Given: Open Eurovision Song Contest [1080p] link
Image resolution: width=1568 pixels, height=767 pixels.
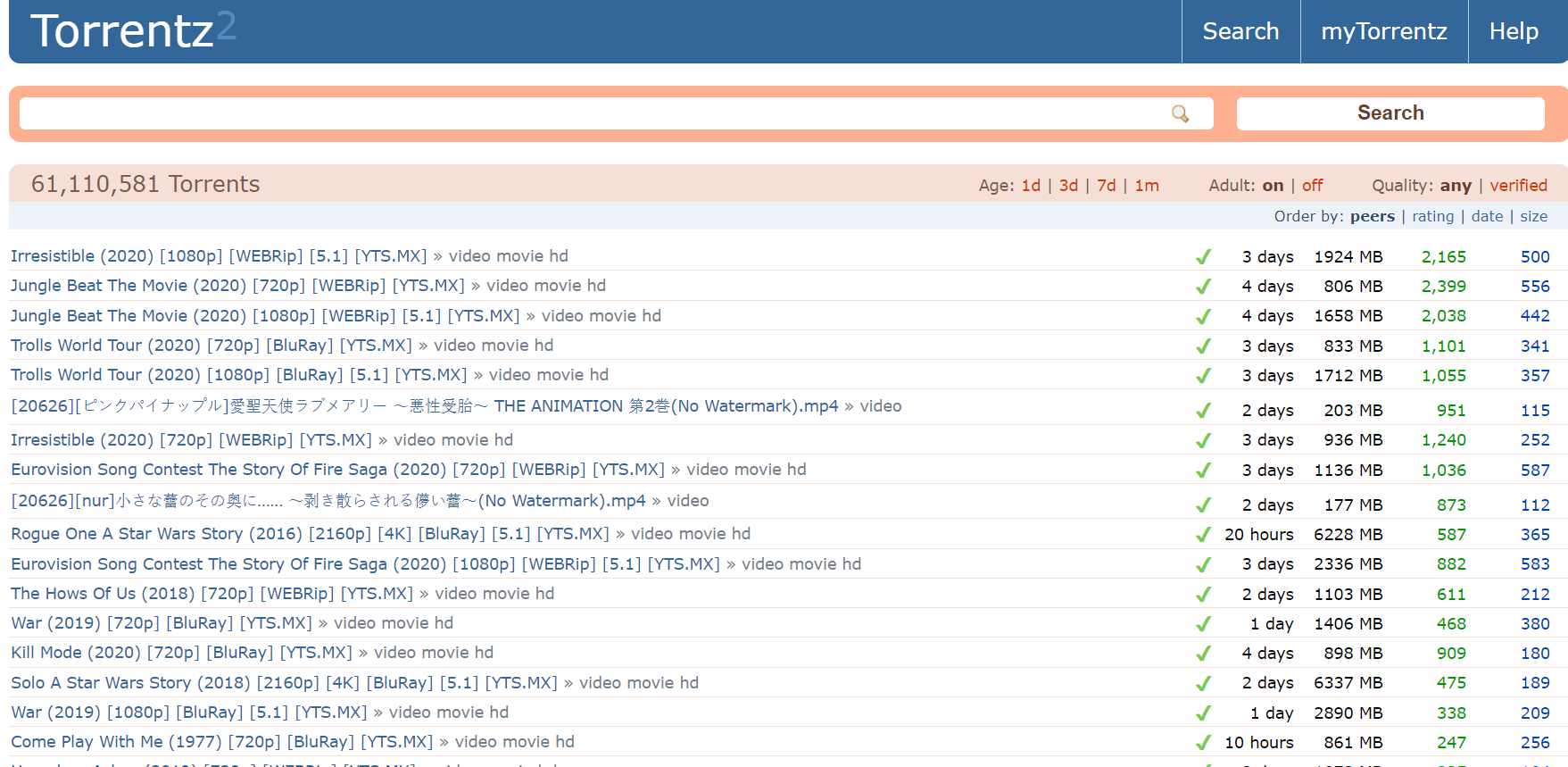Looking at the screenshot, I should pos(365,564).
